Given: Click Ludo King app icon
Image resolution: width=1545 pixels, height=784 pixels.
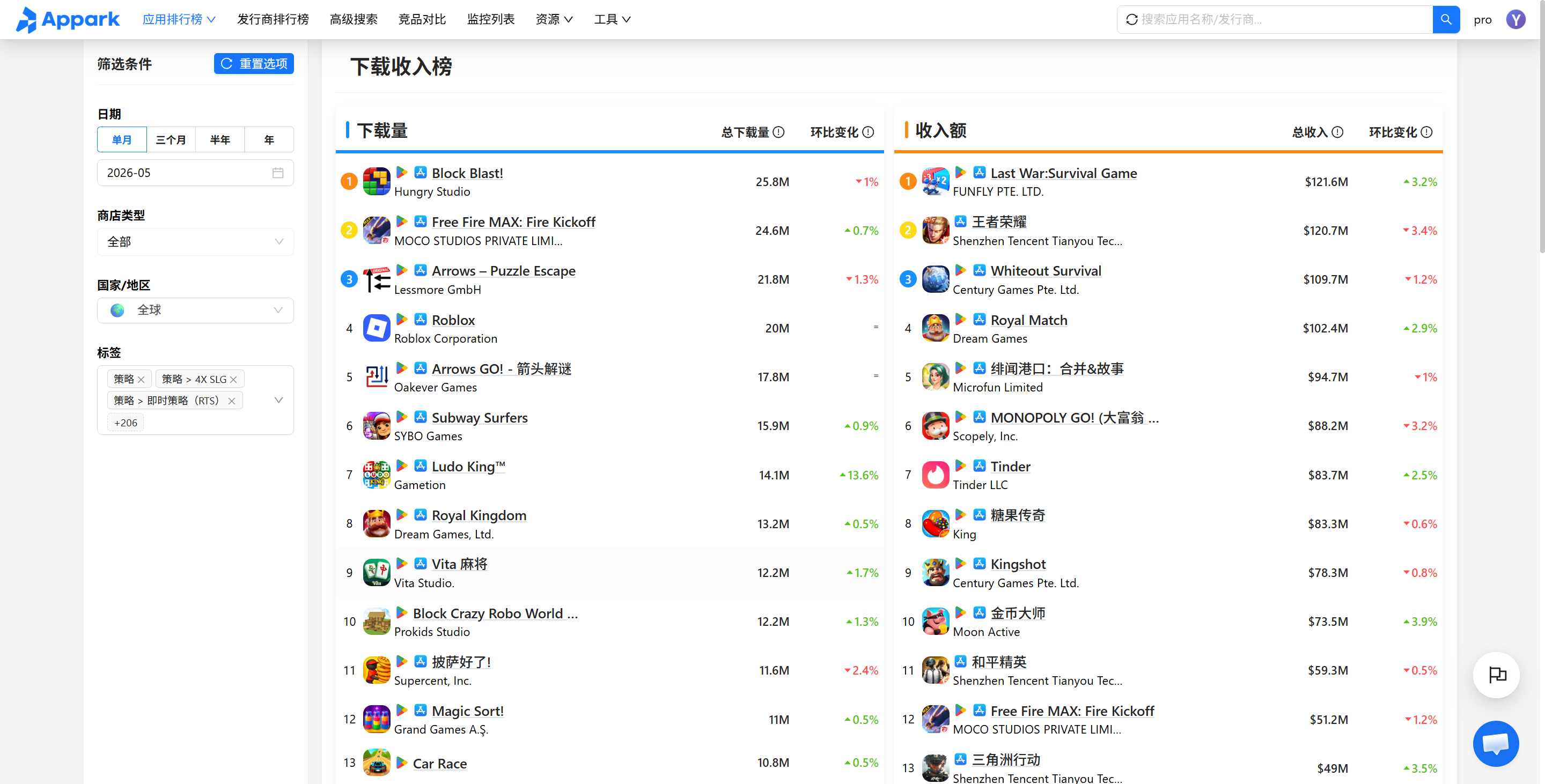Looking at the screenshot, I should tap(377, 475).
